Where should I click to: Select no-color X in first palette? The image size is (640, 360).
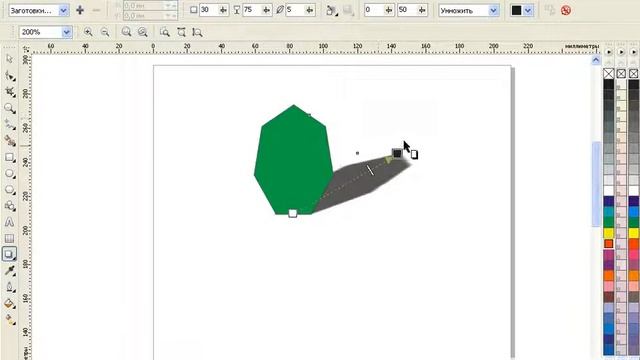click(609, 73)
